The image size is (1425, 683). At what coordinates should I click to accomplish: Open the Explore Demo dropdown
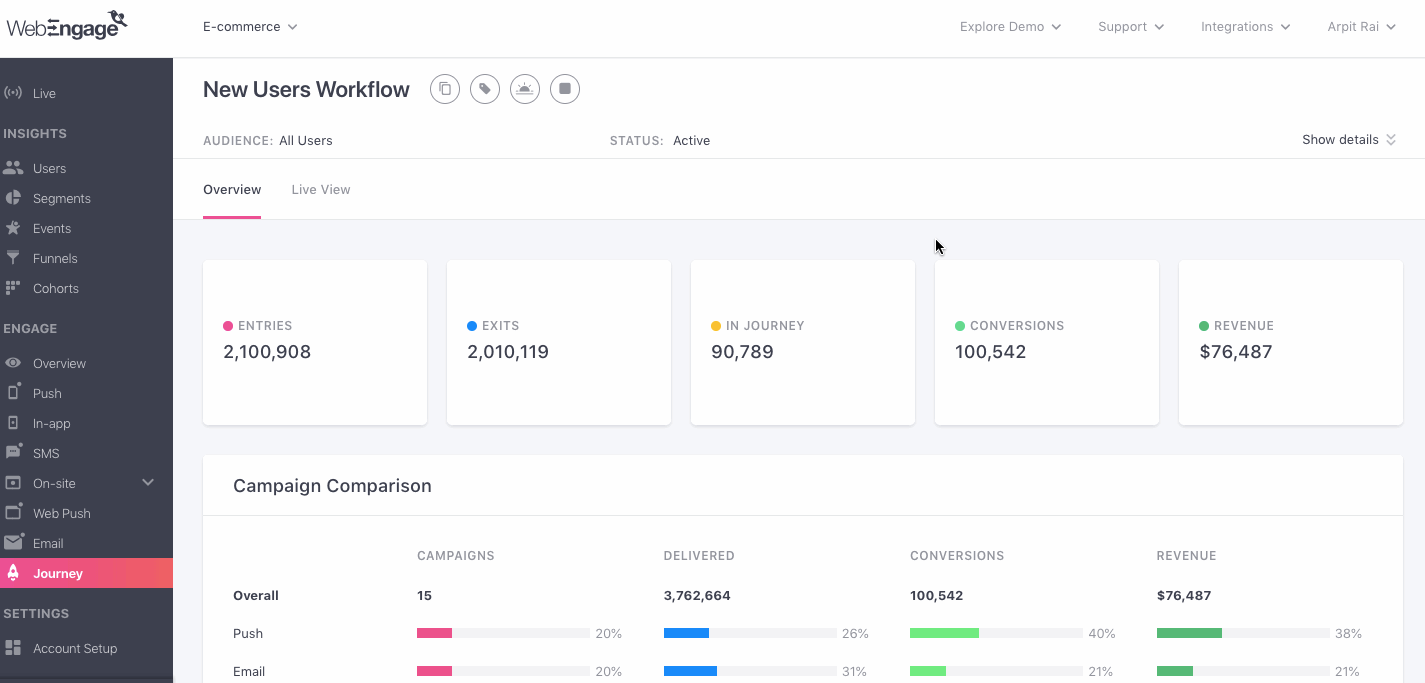click(1010, 27)
